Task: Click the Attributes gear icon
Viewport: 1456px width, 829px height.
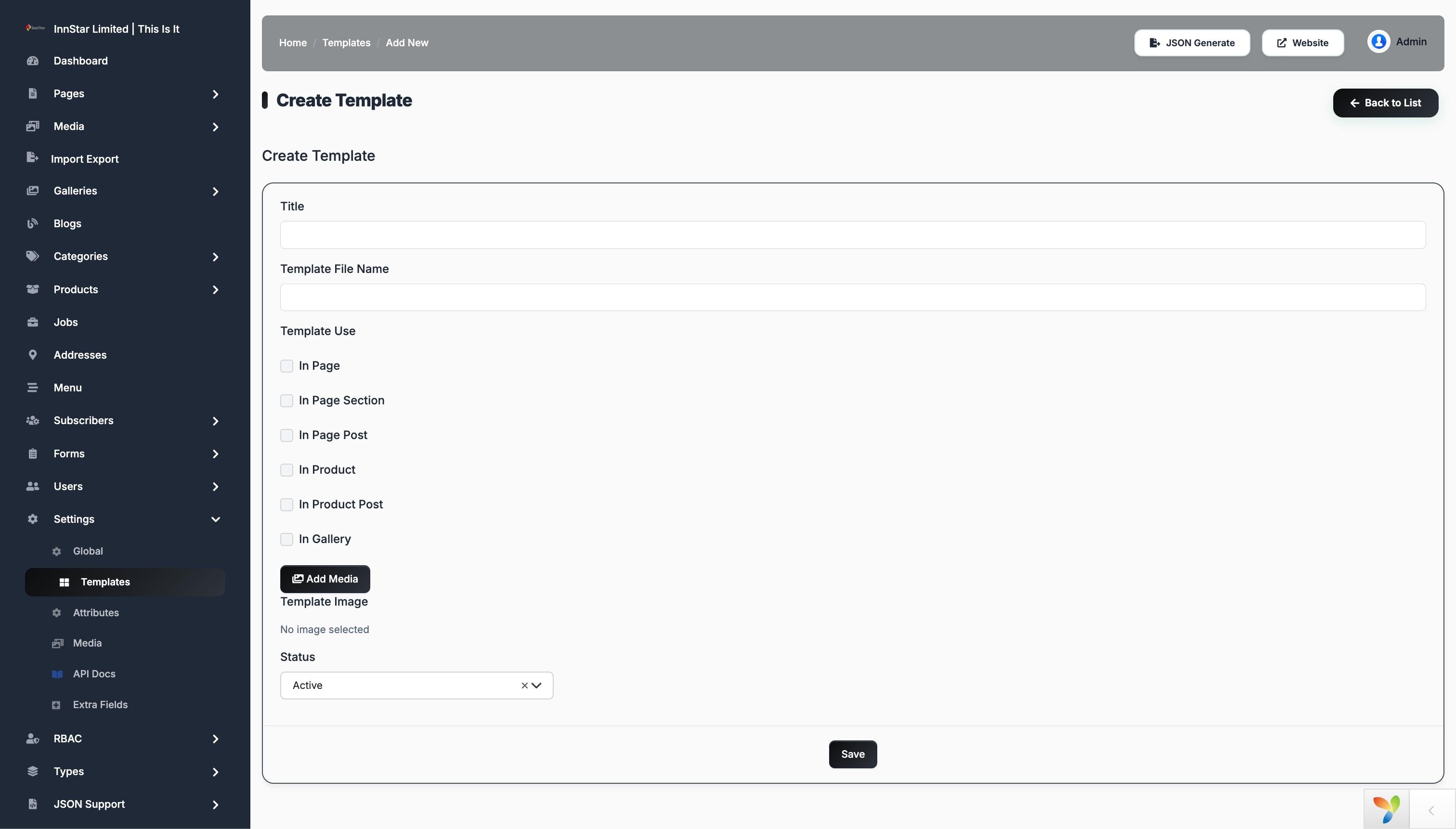Action: point(56,613)
